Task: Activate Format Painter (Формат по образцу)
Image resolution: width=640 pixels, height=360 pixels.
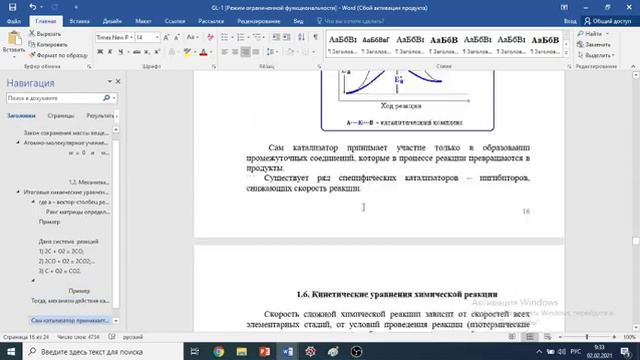Action: coord(58,55)
